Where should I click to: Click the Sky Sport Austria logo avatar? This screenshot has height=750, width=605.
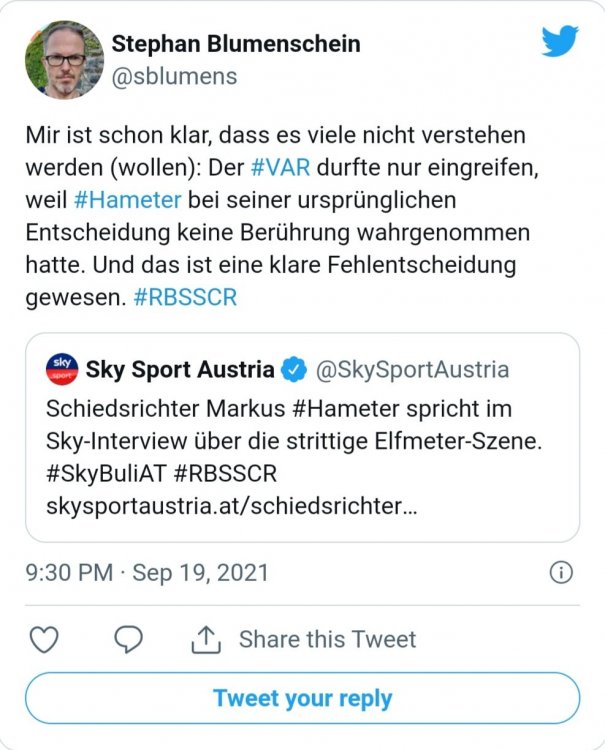pos(62,369)
